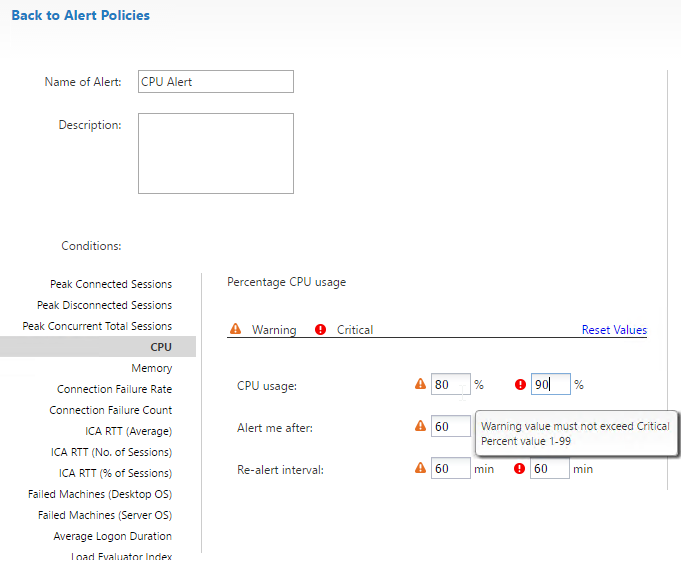Click the warning Re-alert interval minutes field
Image resolution: width=681 pixels, height=569 pixels.
point(450,468)
